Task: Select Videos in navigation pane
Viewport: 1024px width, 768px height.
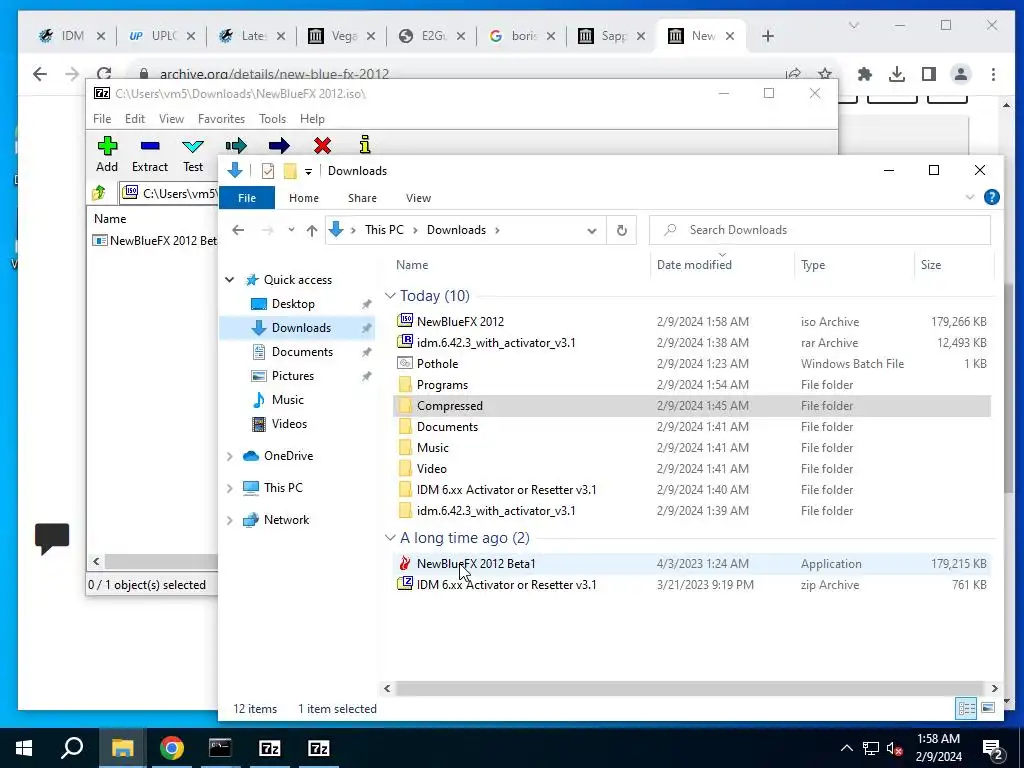Action: click(289, 424)
